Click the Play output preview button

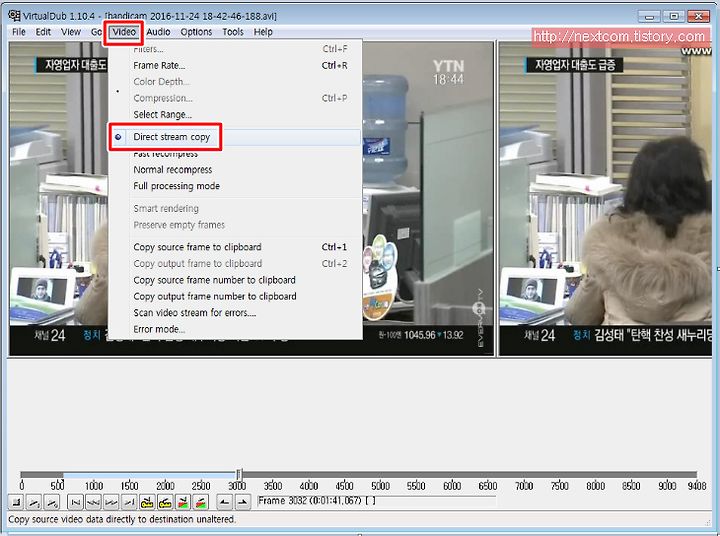click(52, 502)
